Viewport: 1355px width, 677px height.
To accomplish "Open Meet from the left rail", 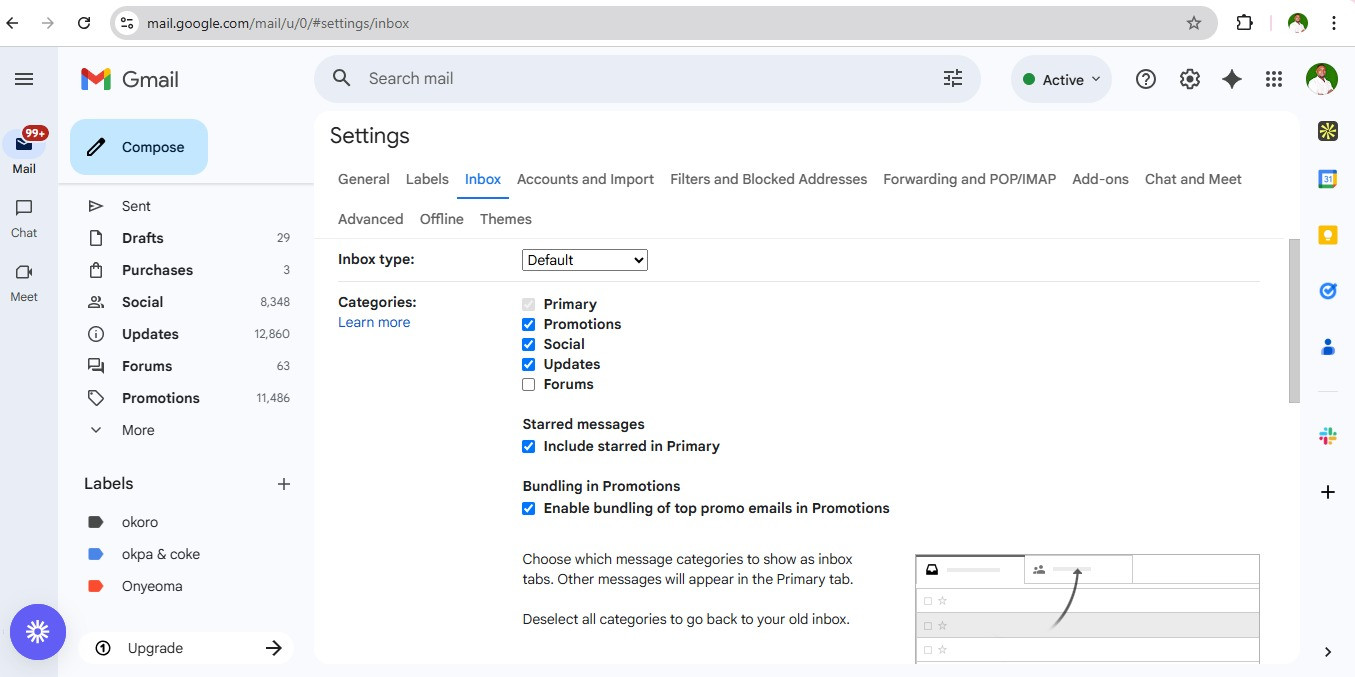I will click(x=24, y=281).
